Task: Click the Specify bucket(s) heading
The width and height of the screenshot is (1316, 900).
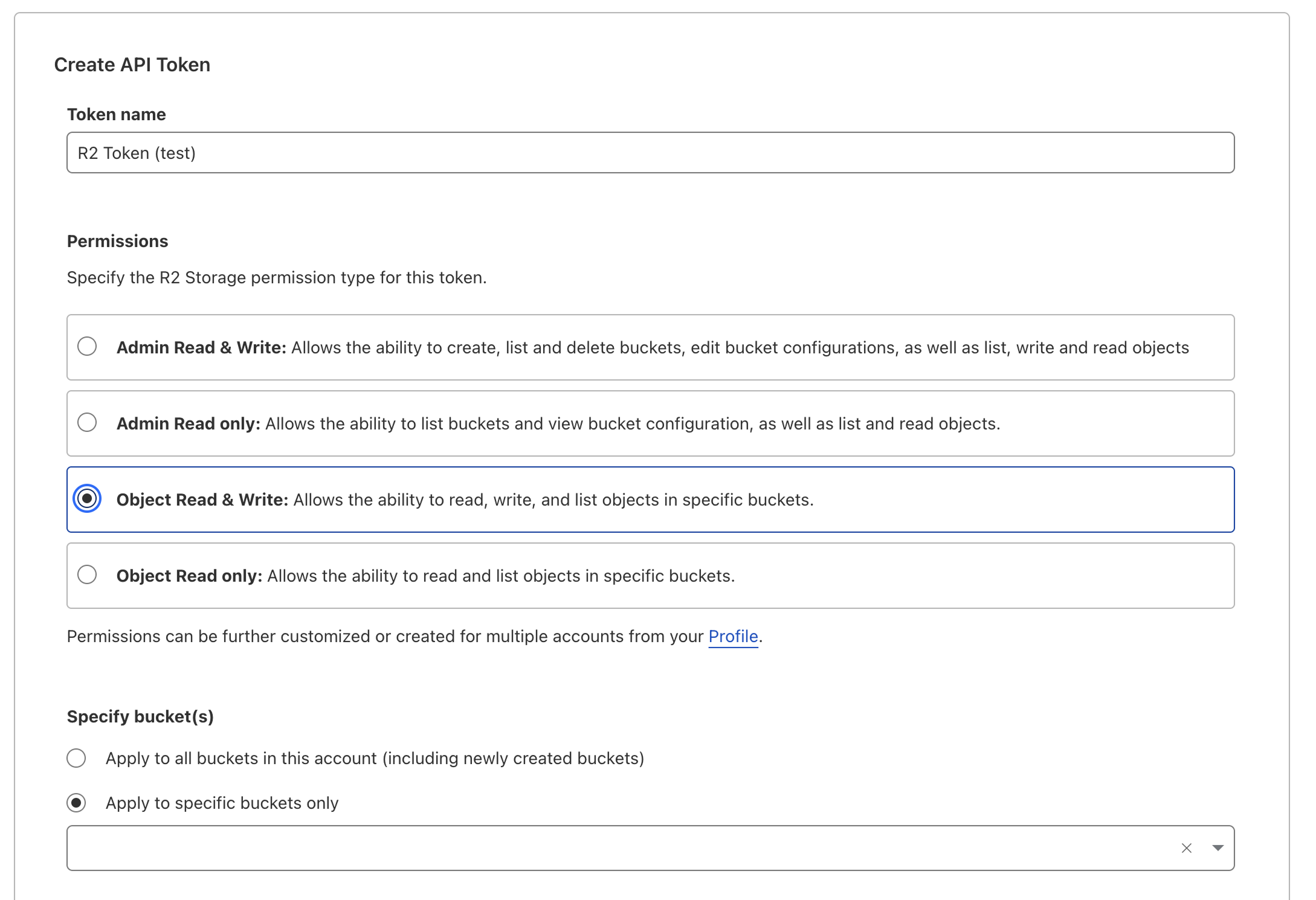Action: 140,716
